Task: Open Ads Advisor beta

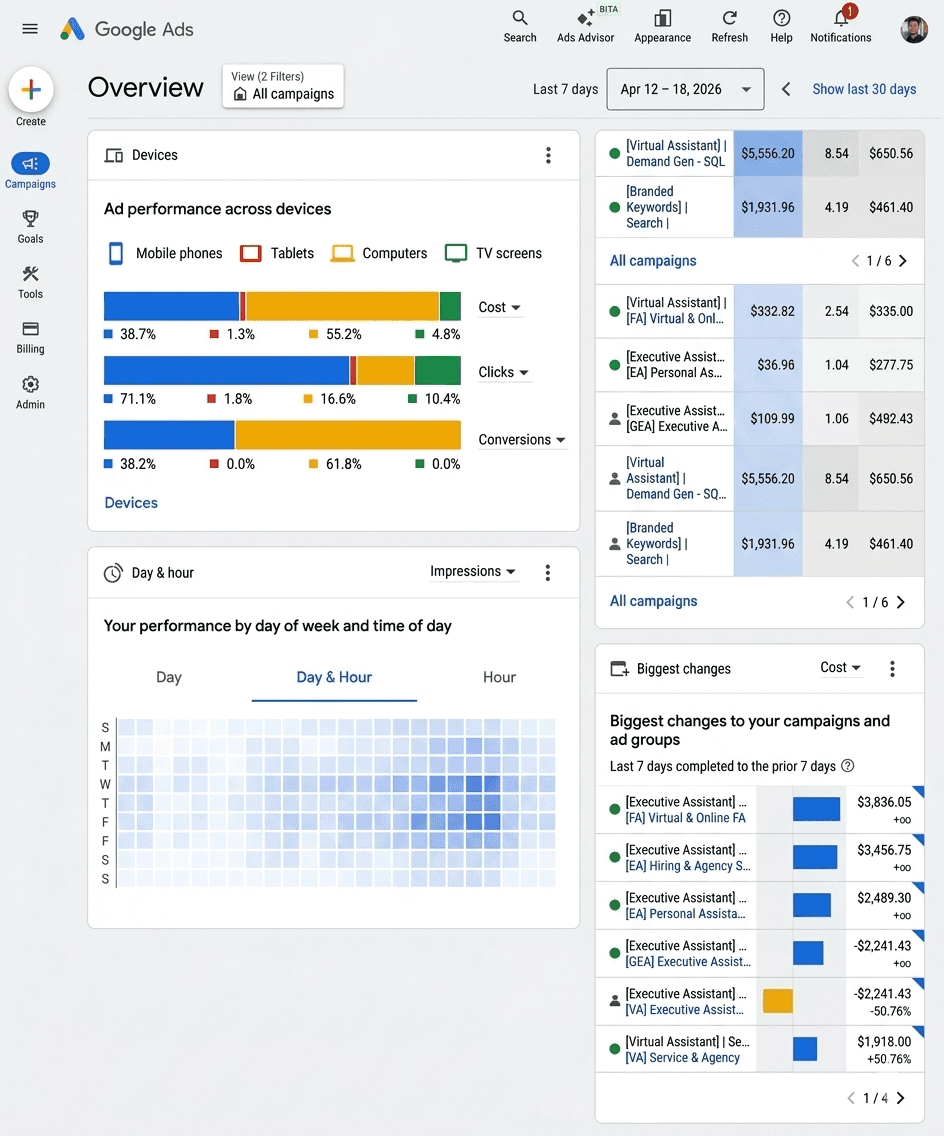Action: click(585, 26)
